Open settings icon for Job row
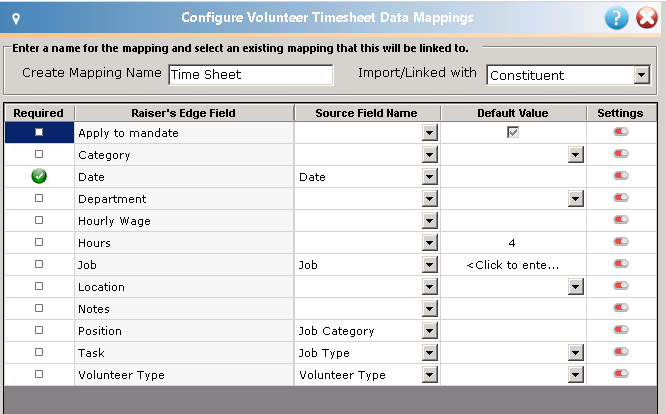 pyautogui.click(x=621, y=264)
